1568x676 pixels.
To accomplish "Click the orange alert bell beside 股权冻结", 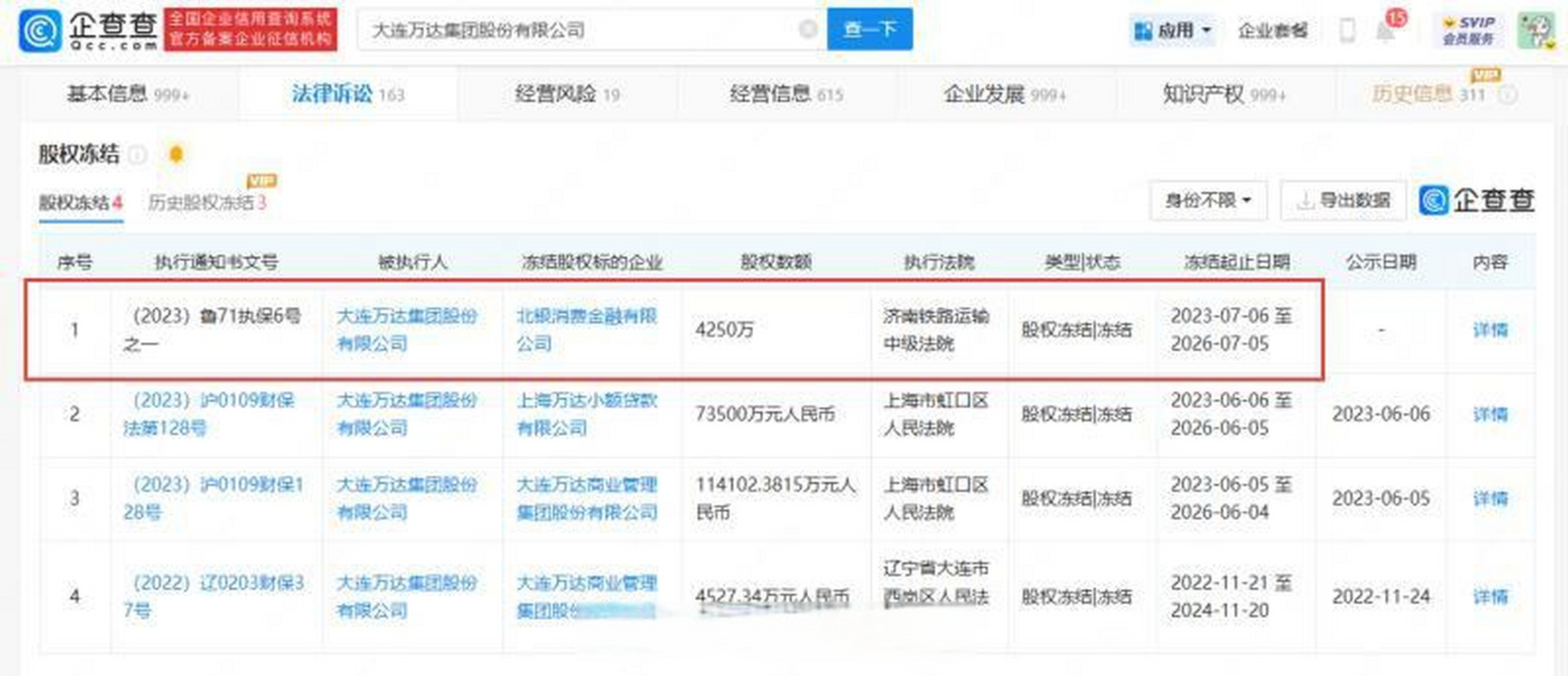I will (176, 154).
